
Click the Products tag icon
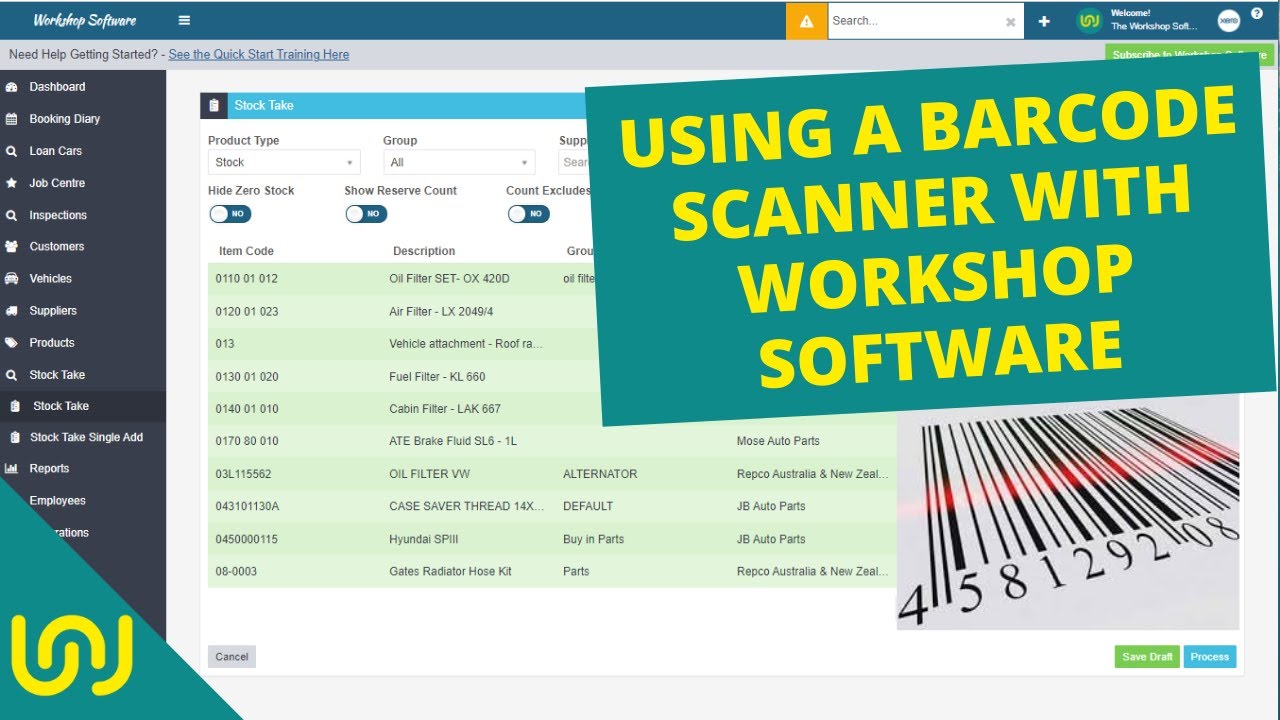pyautogui.click(x=12, y=343)
